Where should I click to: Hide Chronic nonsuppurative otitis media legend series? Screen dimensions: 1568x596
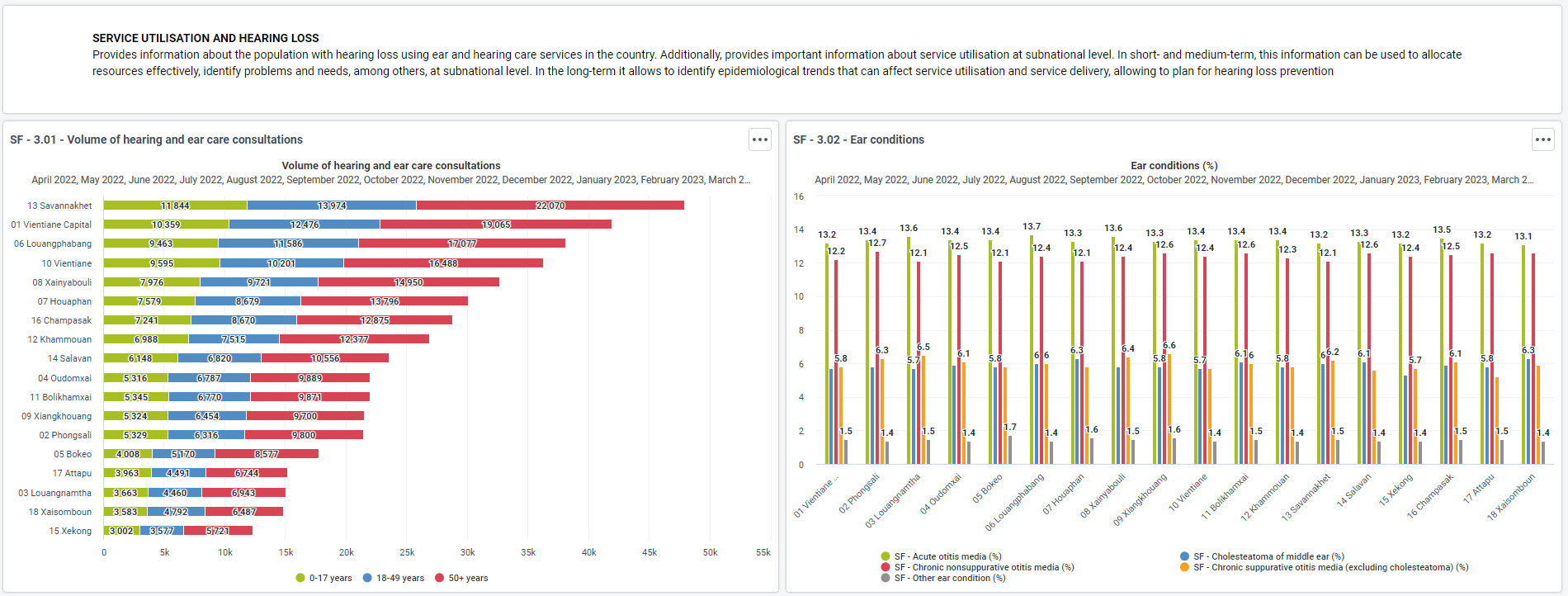tap(977, 567)
